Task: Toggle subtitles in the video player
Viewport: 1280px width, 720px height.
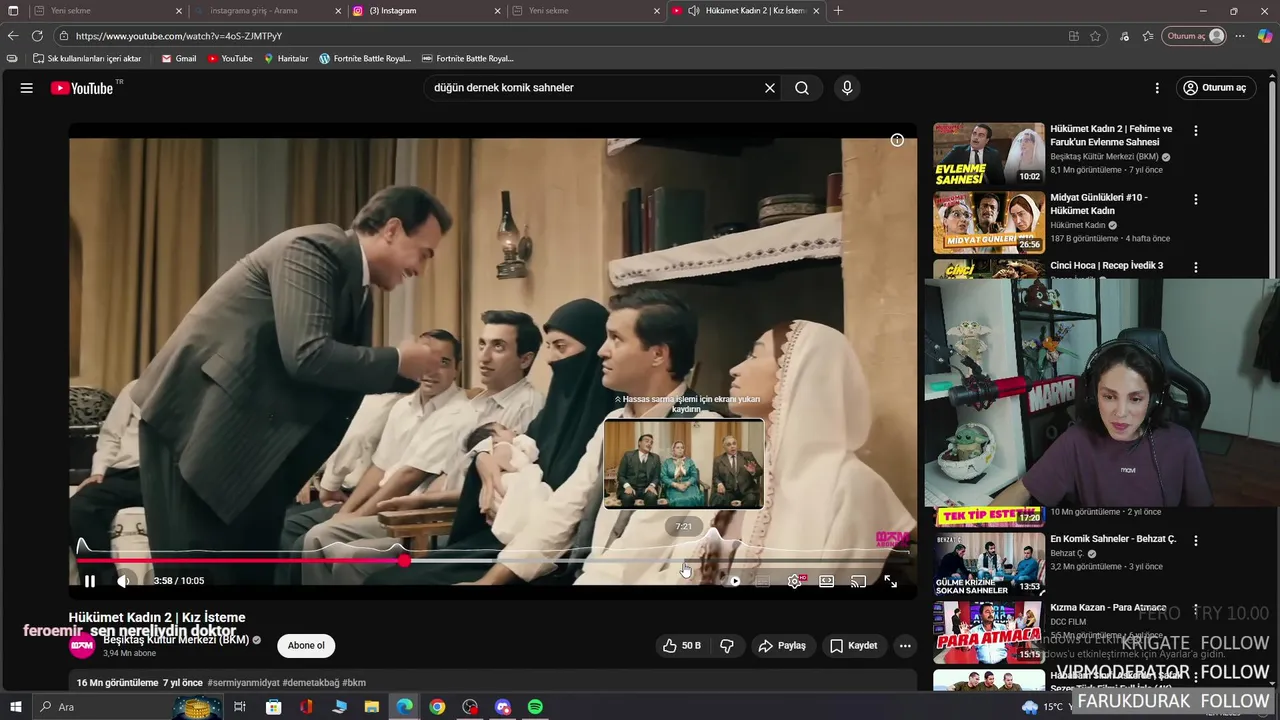Action: [762, 581]
